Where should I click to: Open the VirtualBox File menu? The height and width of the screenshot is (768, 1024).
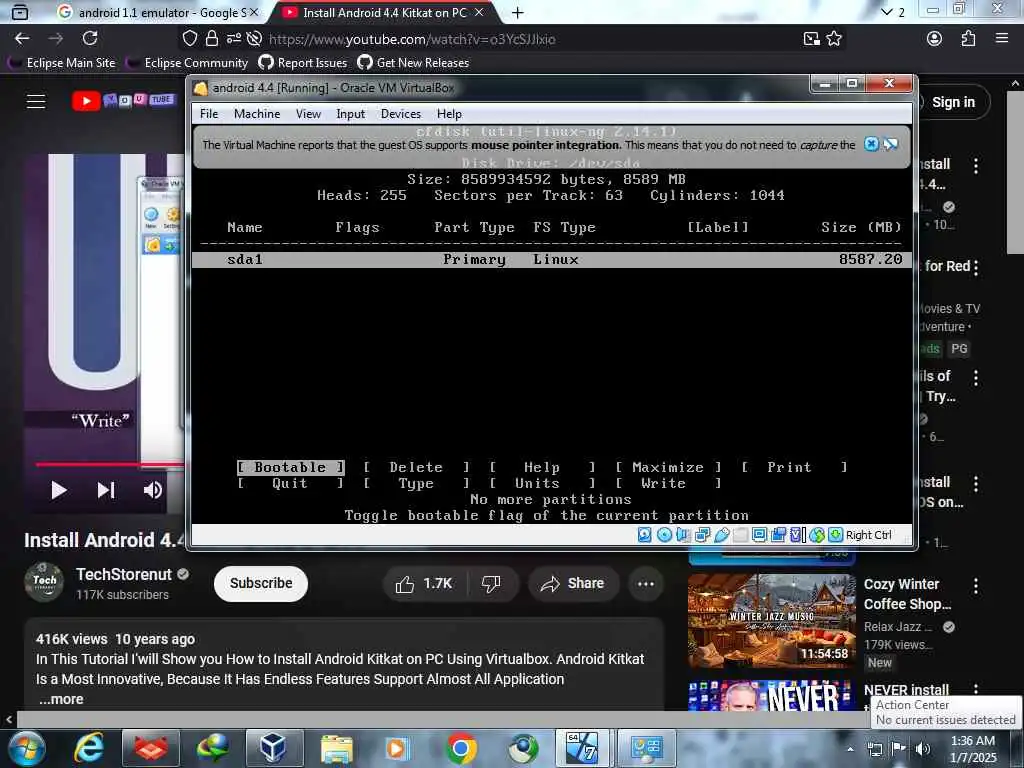pyautogui.click(x=209, y=114)
